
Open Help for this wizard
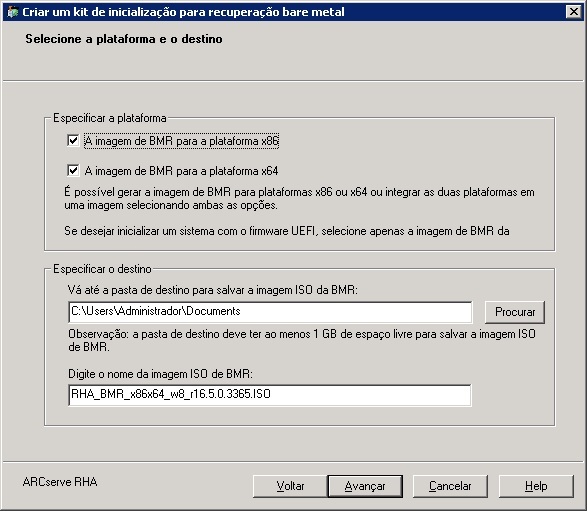point(536,486)
